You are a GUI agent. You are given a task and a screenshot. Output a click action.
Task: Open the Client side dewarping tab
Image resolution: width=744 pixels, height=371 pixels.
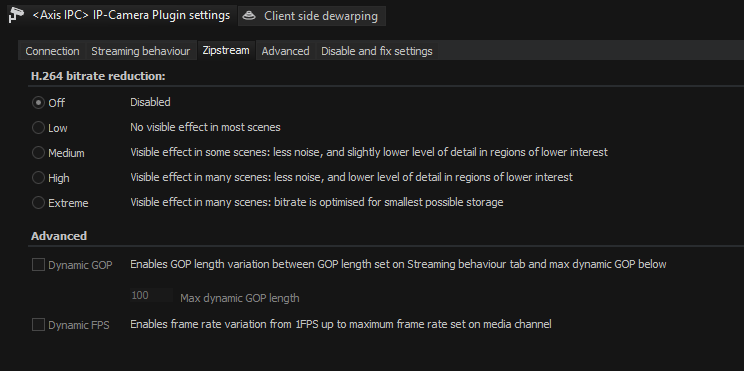tap(312, 16)
